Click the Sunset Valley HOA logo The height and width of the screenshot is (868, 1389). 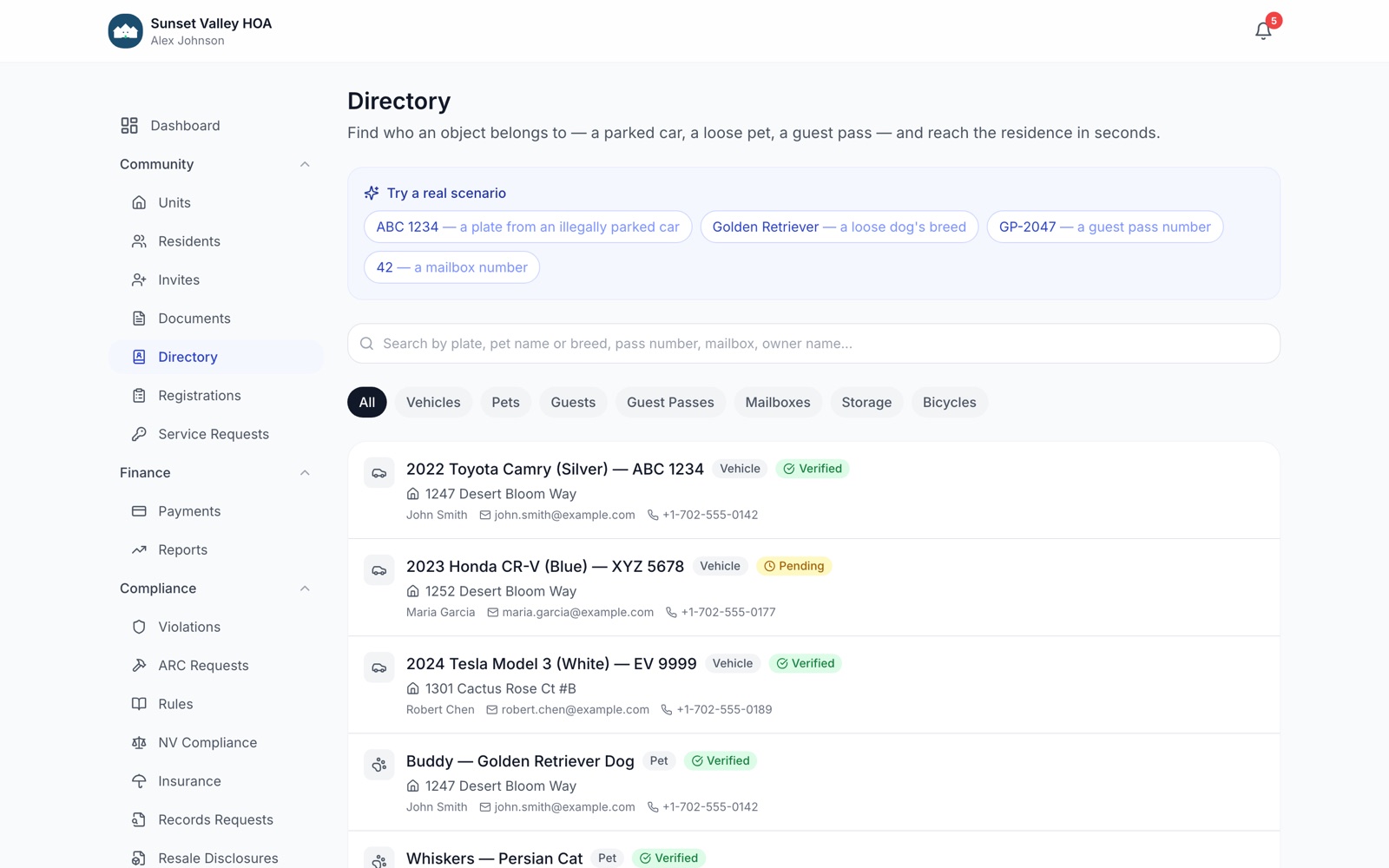[x=125, y=31]
